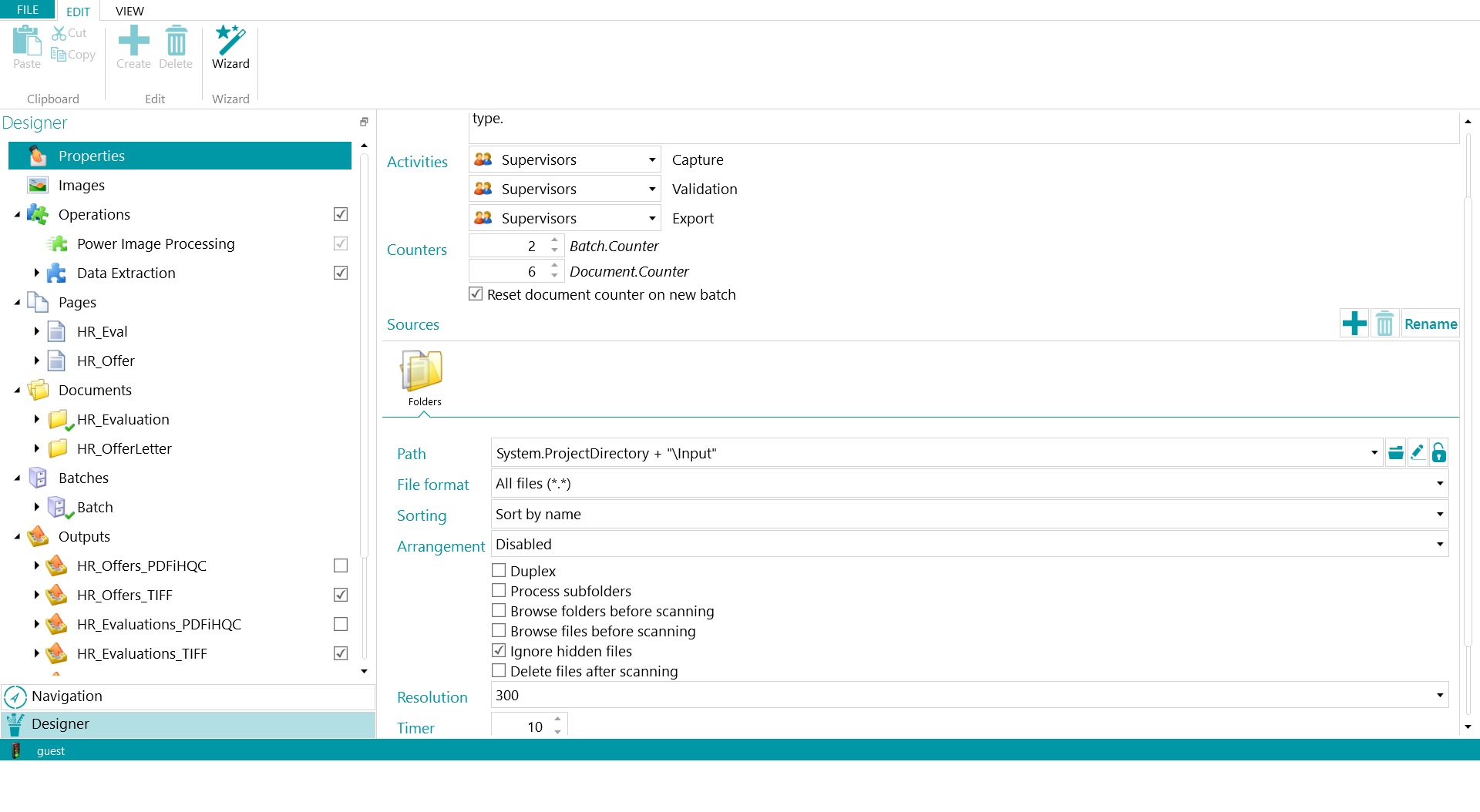This screenshot has width=1480, height=812.
Task: Increase the Timer value
Action: click(558, 719)
